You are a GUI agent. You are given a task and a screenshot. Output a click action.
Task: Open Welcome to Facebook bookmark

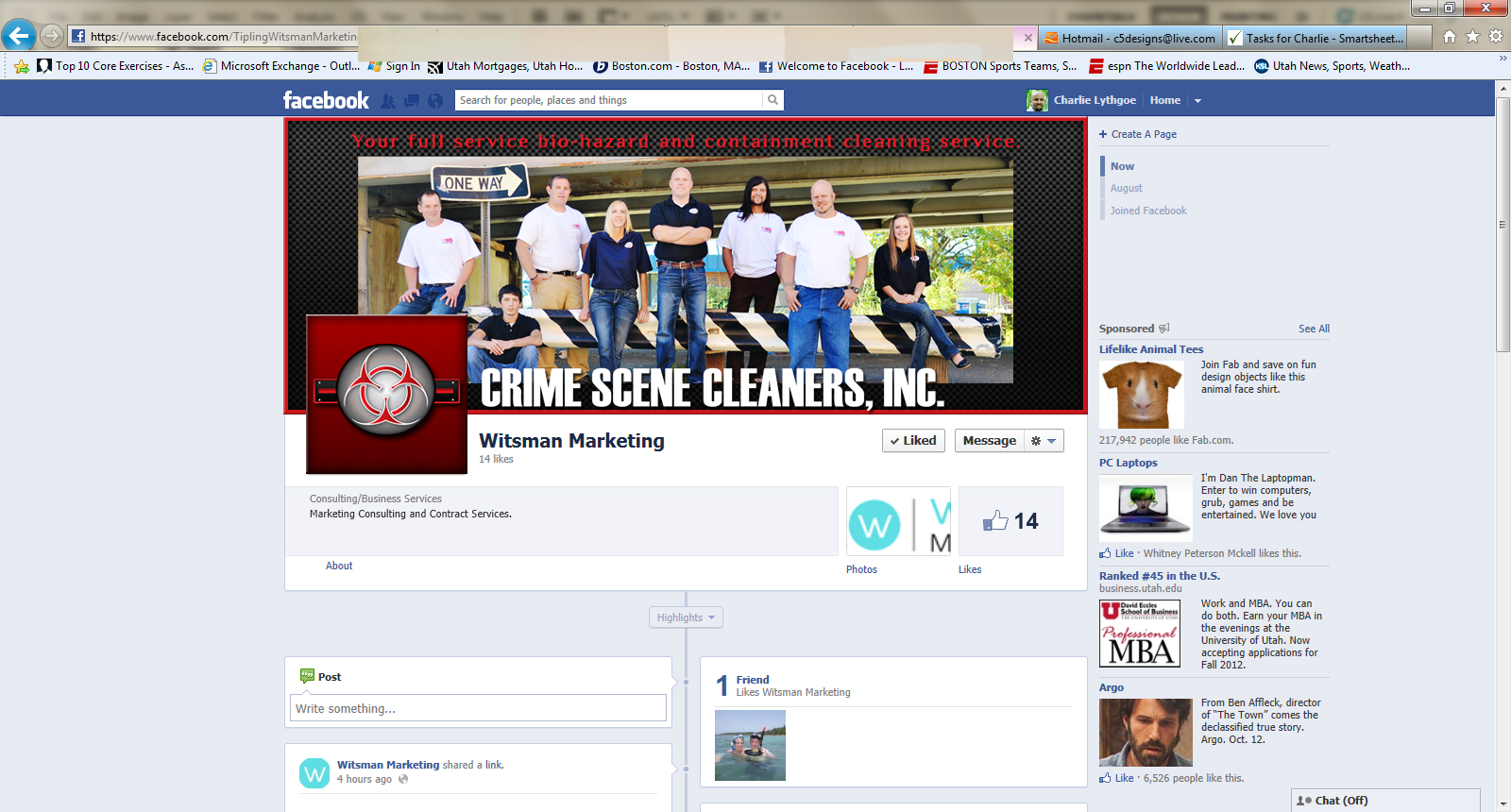837,66
